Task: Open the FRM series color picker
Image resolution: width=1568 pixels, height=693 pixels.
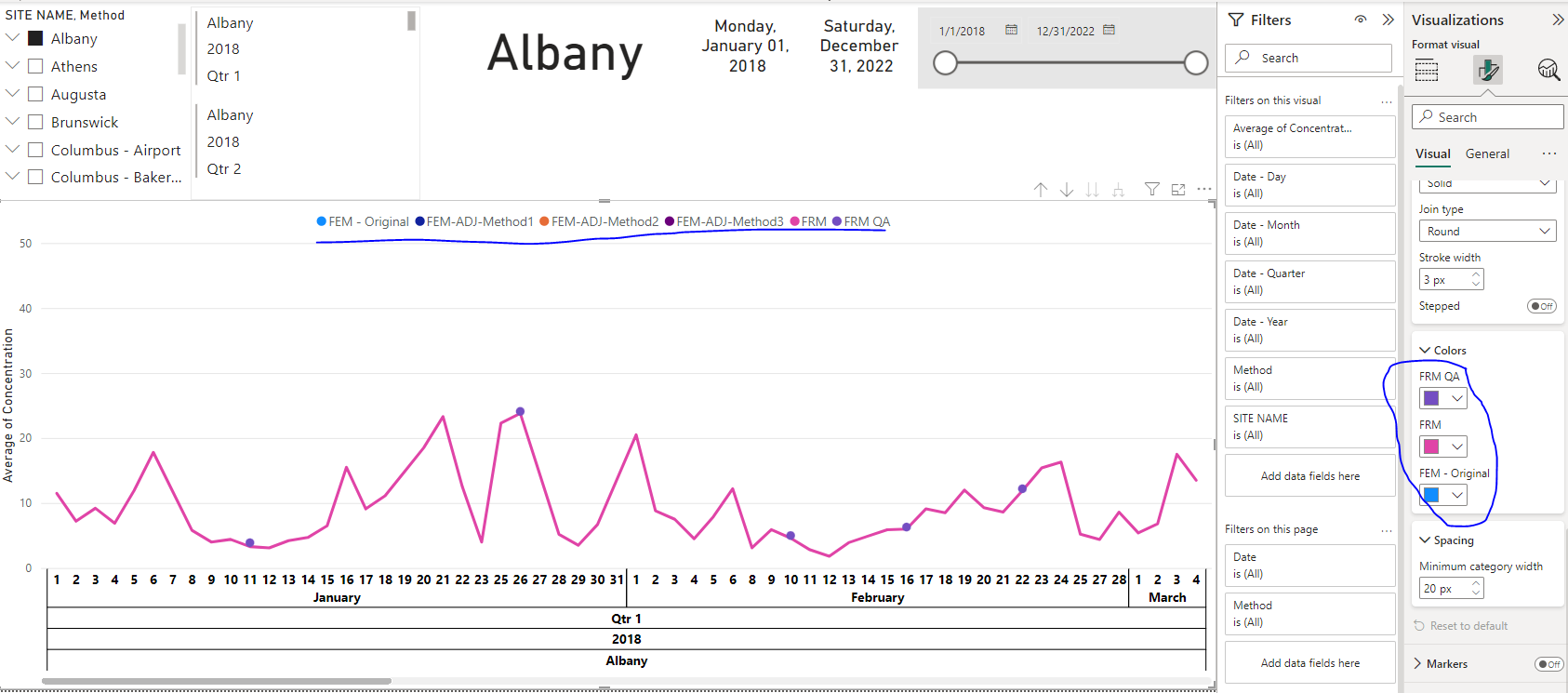Action: 1443,446
